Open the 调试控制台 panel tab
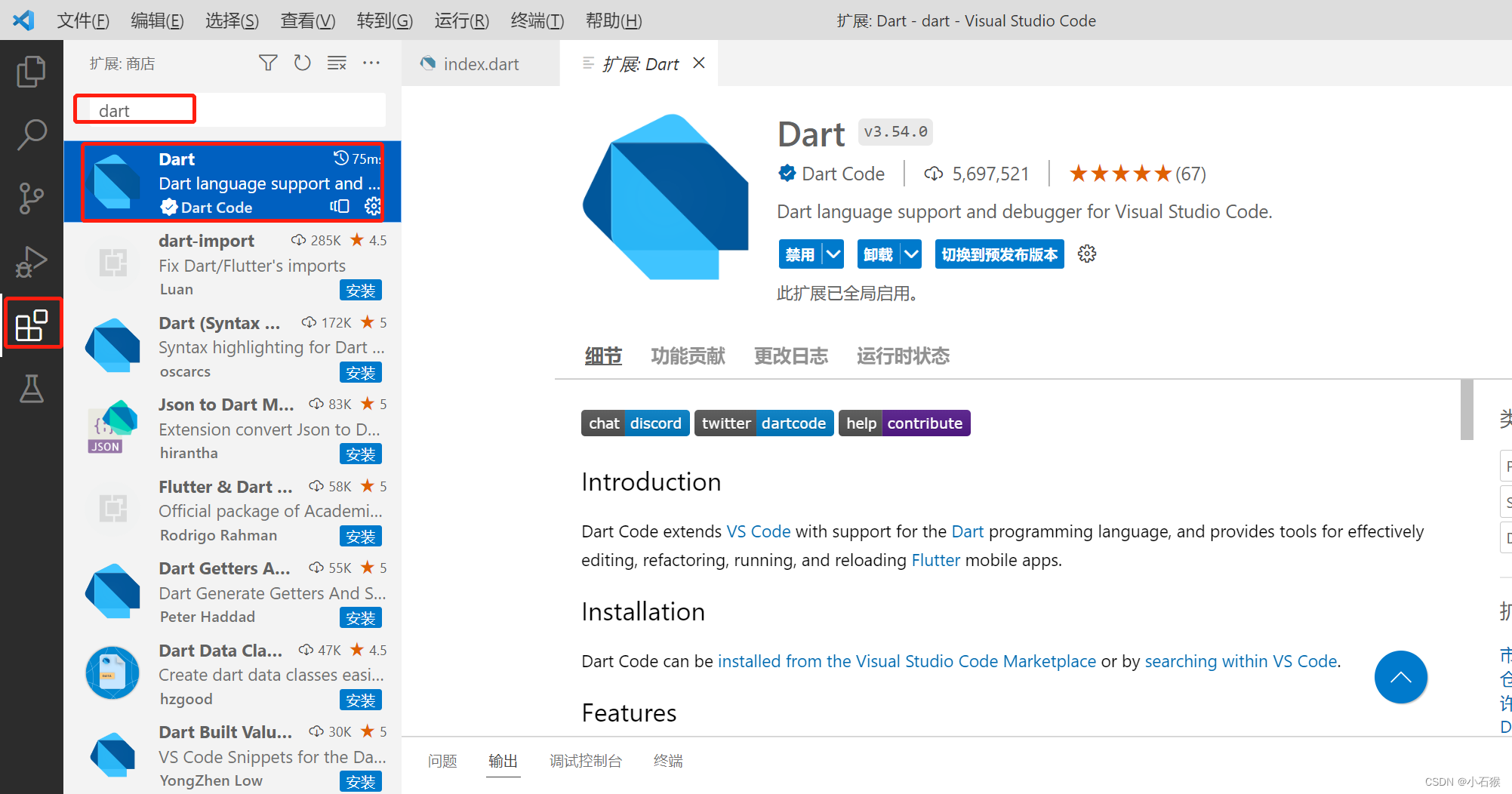 click(x=586, y=761)
